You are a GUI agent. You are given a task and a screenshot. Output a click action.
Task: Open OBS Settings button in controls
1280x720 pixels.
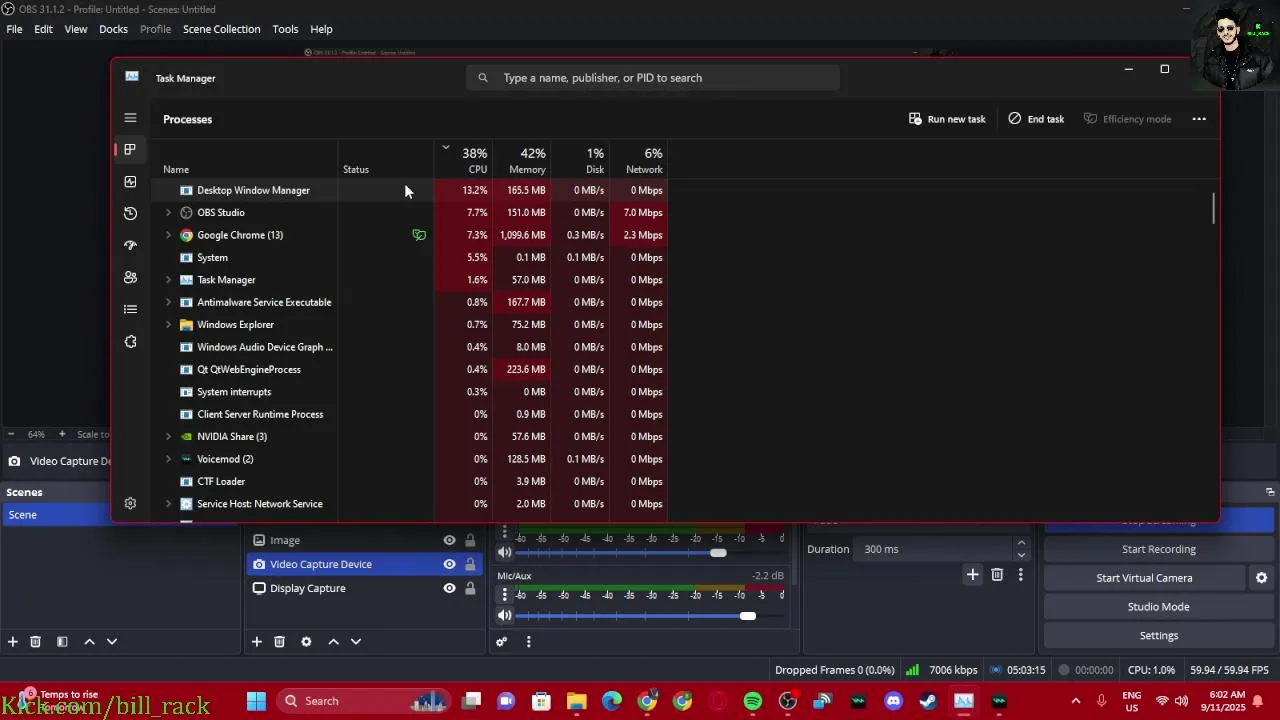pyautogui.click(x=1158, y=636)
